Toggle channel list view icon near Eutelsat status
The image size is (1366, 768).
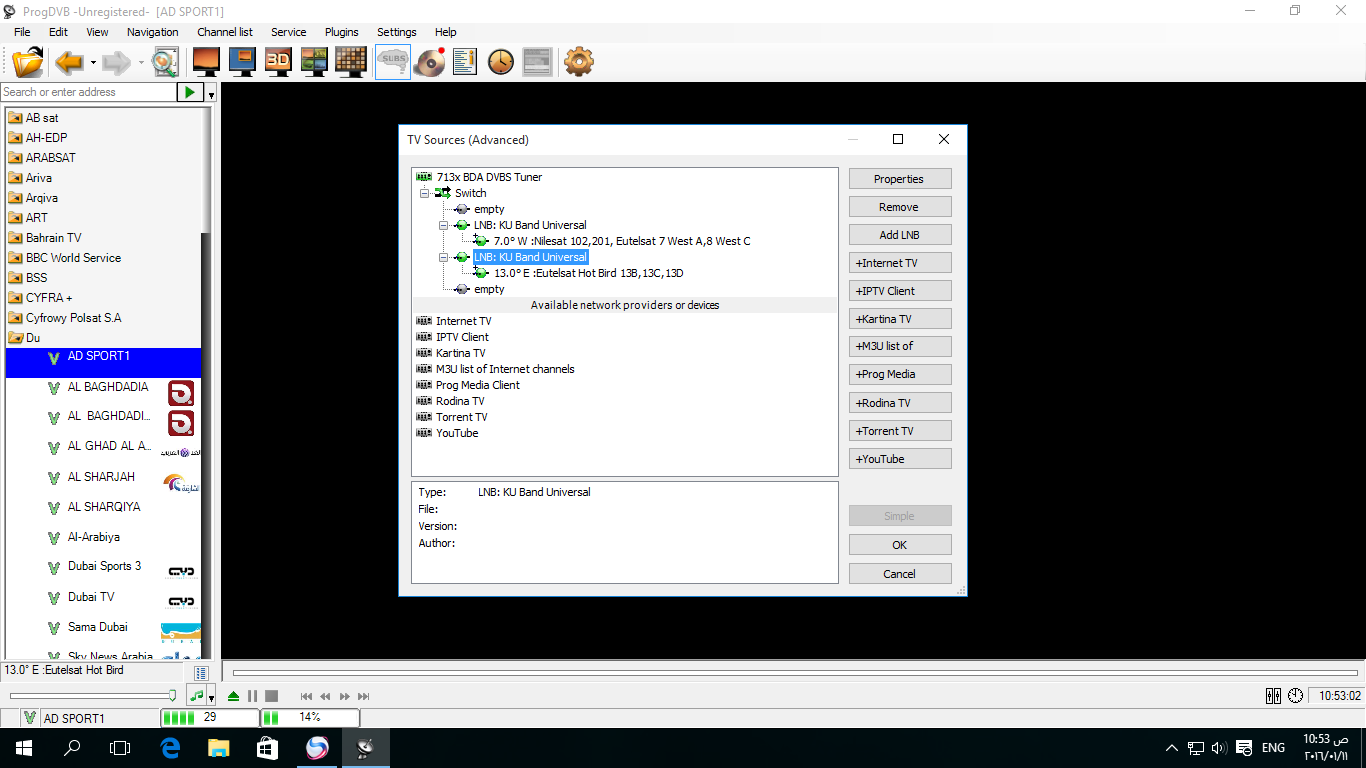[201, 673]
